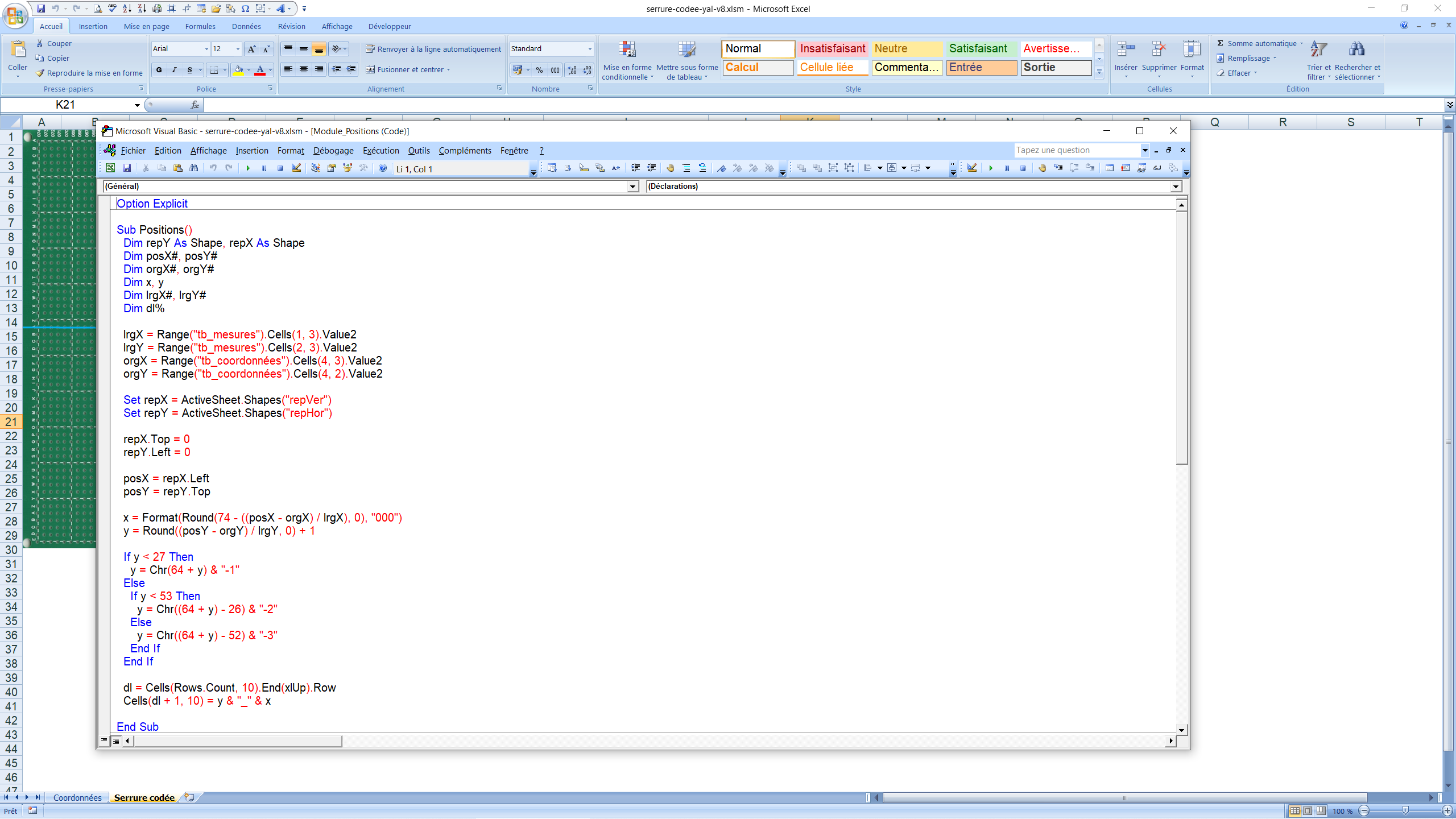Image resolution: width=1456 pixels, height=819 pixels.
Task: Open the Object Browser icon
Action: coord(347,168)
